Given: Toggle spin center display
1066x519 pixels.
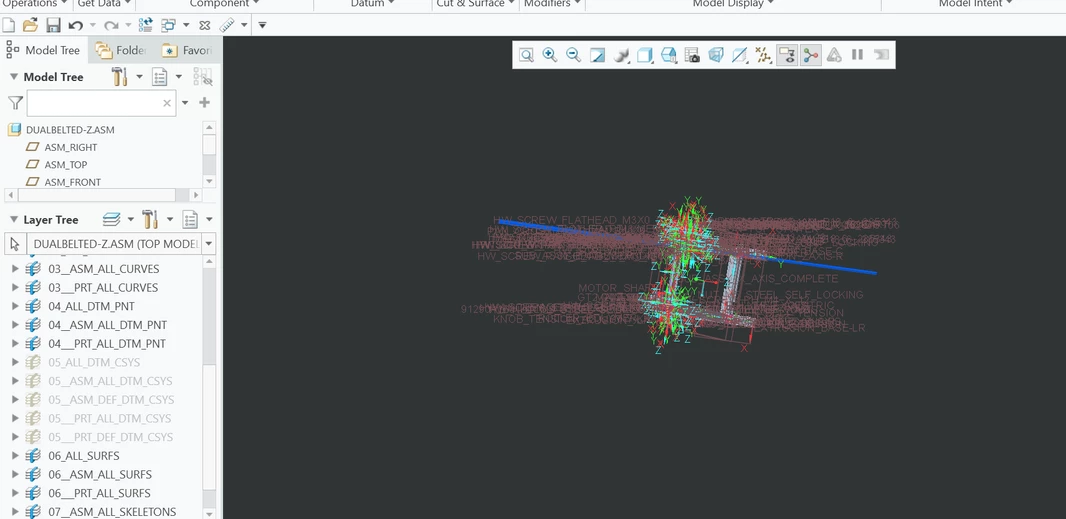Looking at the screenshot, I should click(810, 55).
